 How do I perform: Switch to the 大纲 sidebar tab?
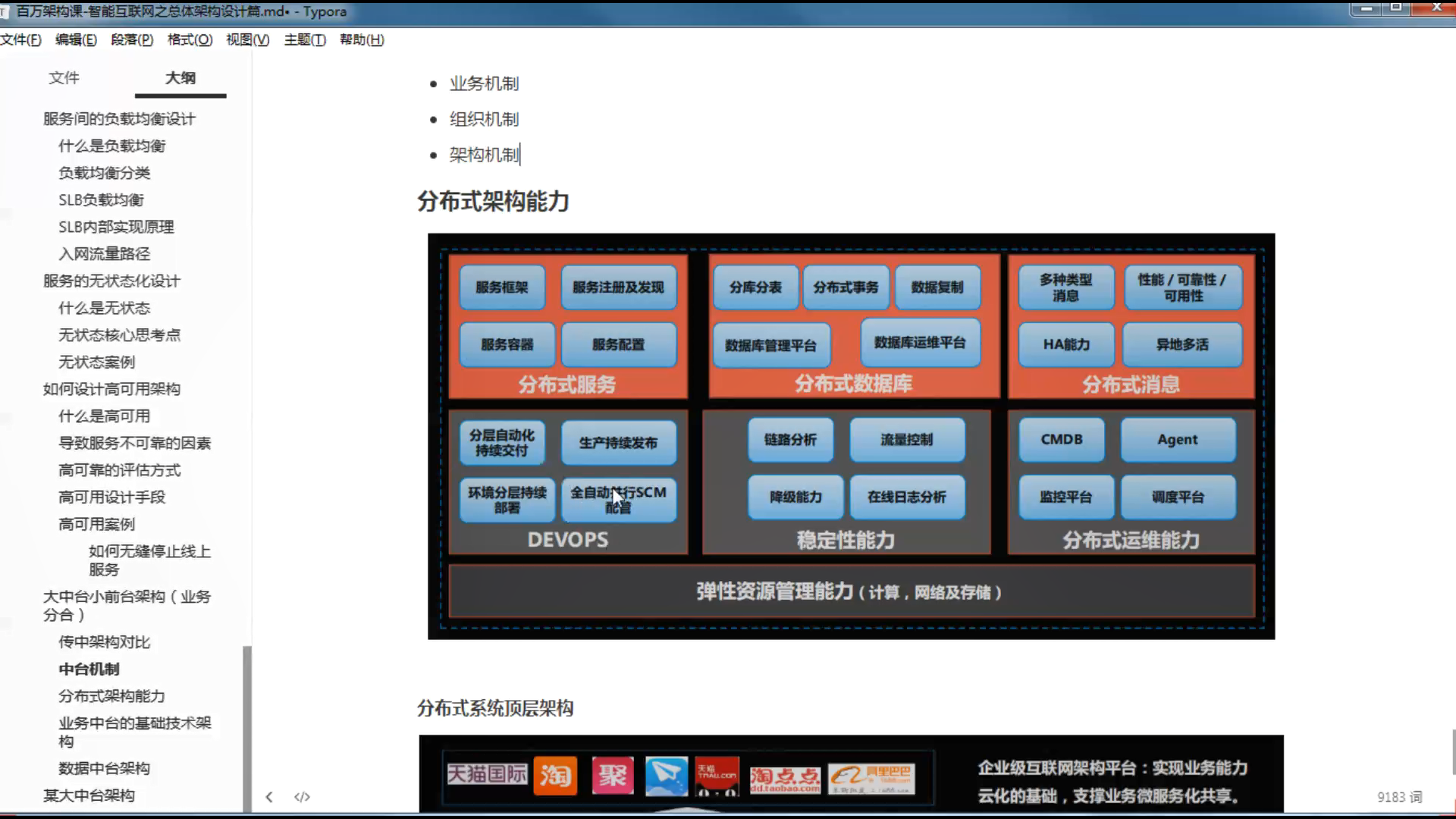pyautogui.click(x=180, y=77)
